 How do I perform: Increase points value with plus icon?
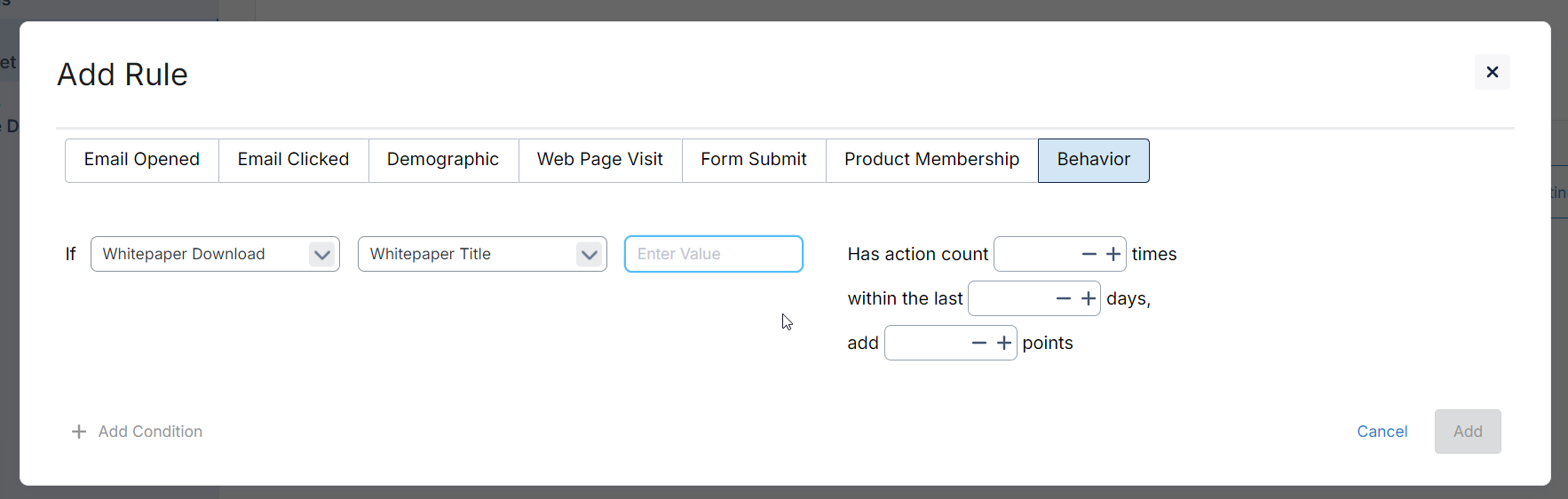[x=1004, y=343]
